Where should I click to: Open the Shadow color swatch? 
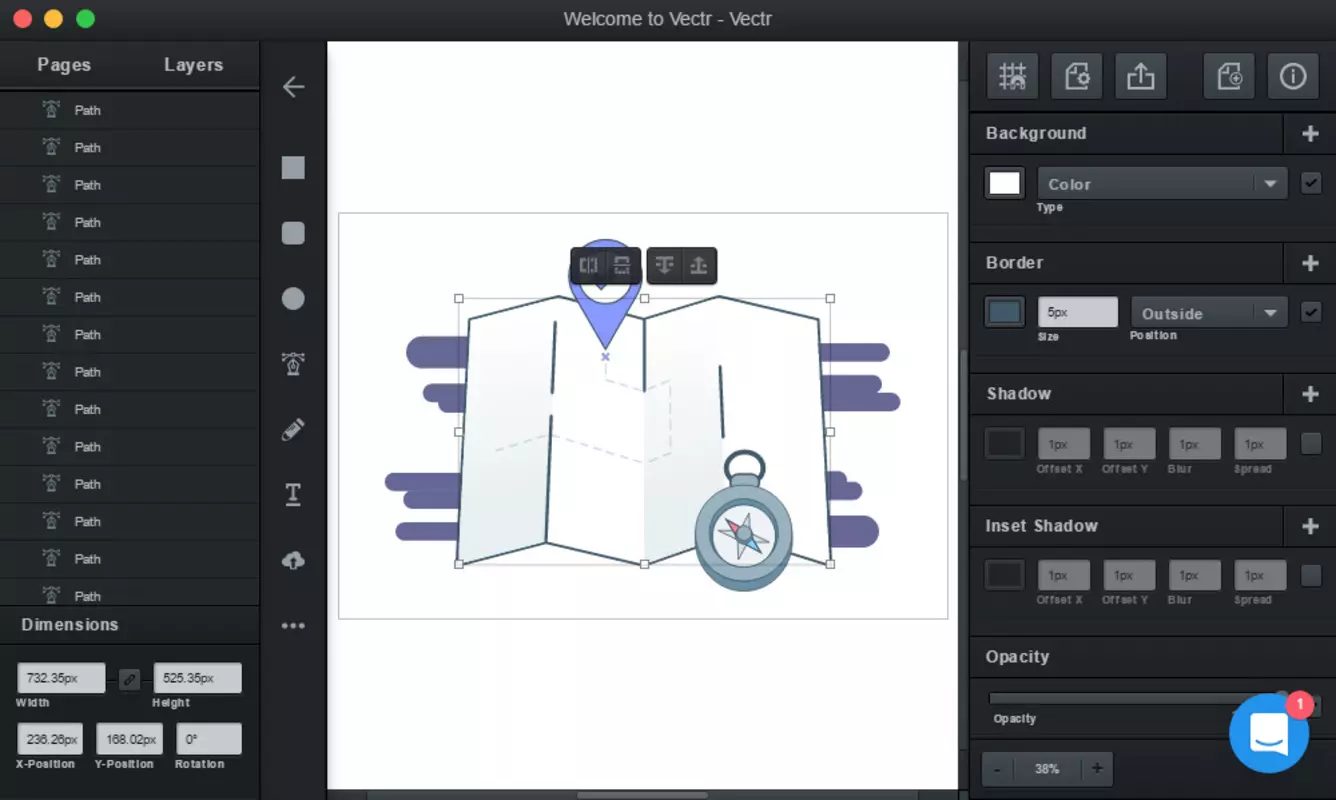pyautogui.click(x=1005, y=443)
